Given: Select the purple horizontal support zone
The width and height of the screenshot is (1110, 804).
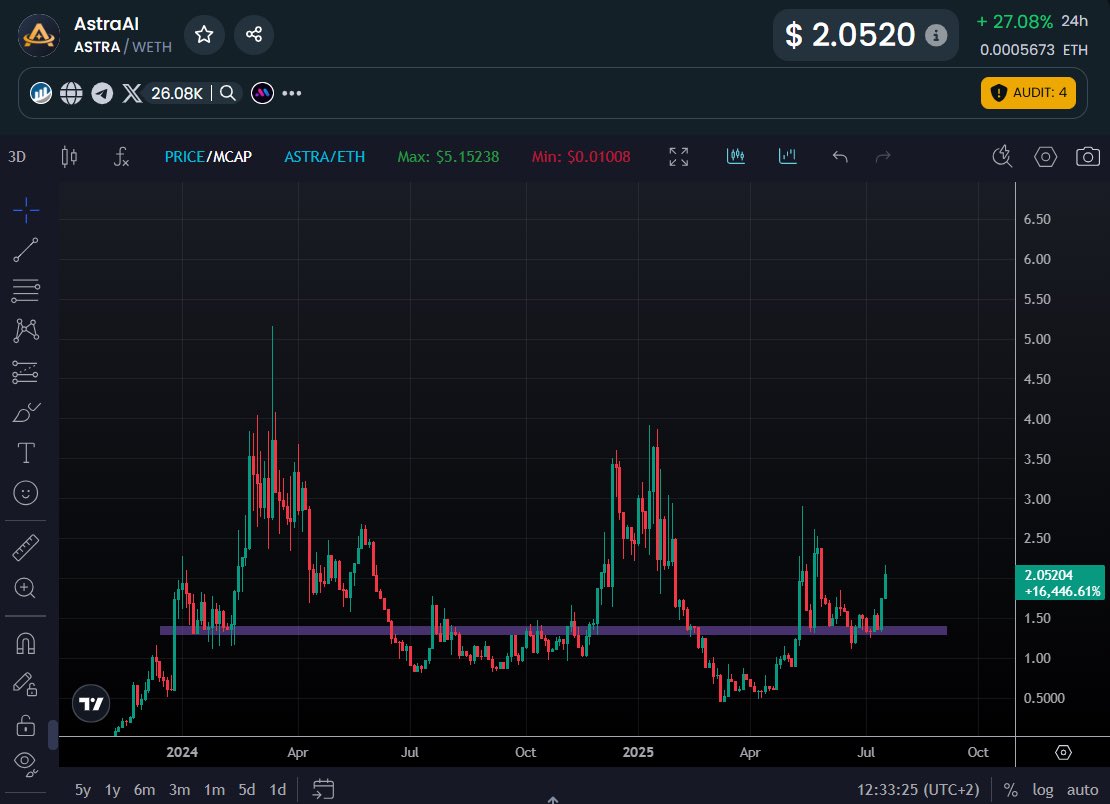Looking at the screenshot, I should pyautogui.click(x=554, y=630).
